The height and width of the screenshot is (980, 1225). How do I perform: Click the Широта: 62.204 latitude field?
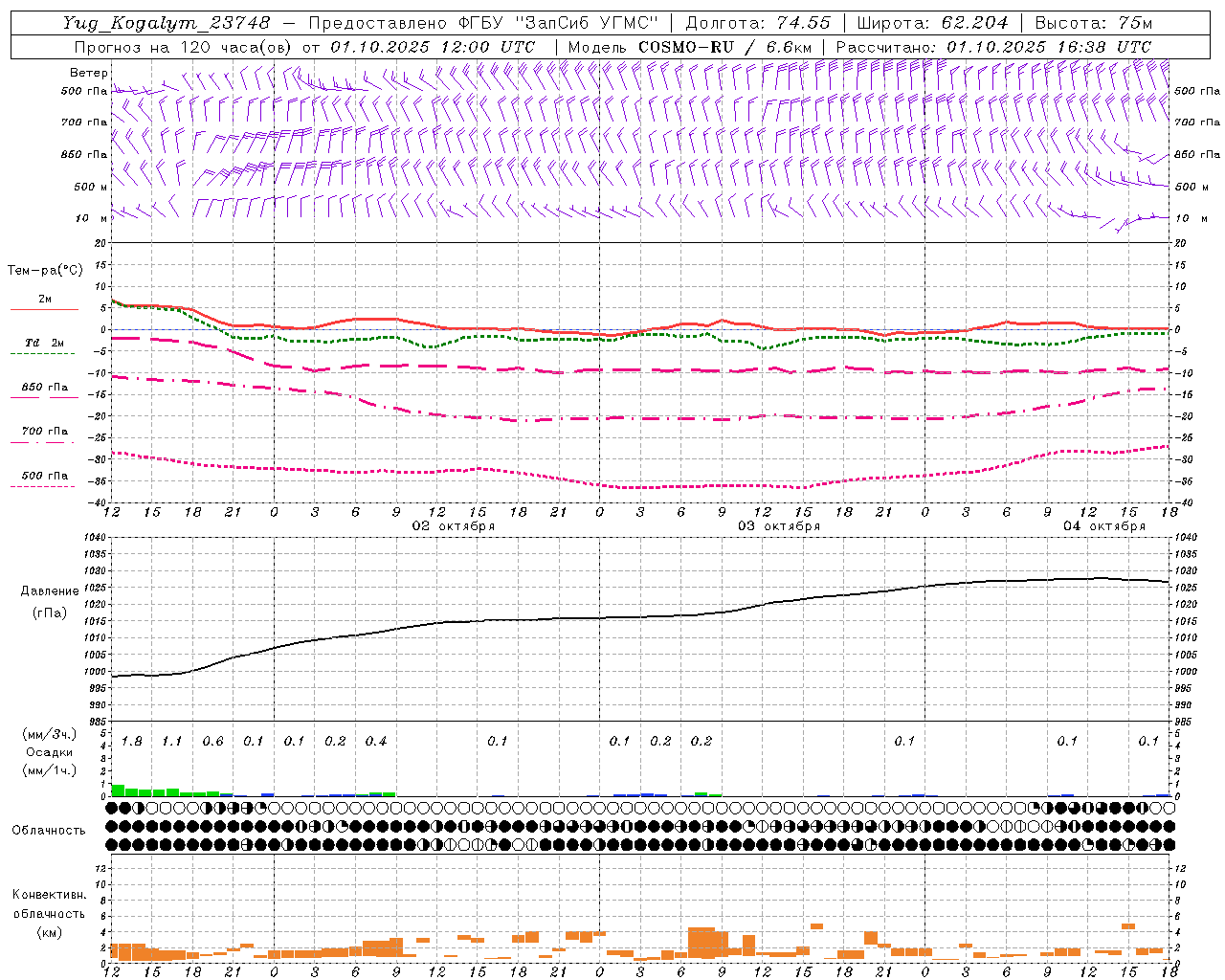pyautogui.click(x=933, y=23)
